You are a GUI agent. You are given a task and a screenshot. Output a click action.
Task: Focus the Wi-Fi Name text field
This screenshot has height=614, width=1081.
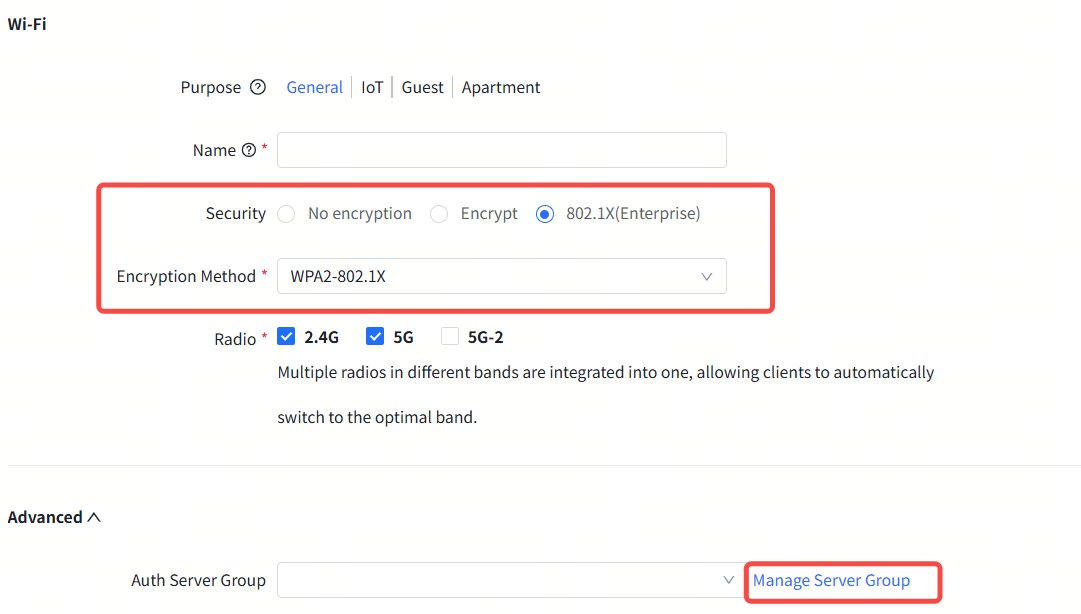pyautogui.click(x=501, y=150)
